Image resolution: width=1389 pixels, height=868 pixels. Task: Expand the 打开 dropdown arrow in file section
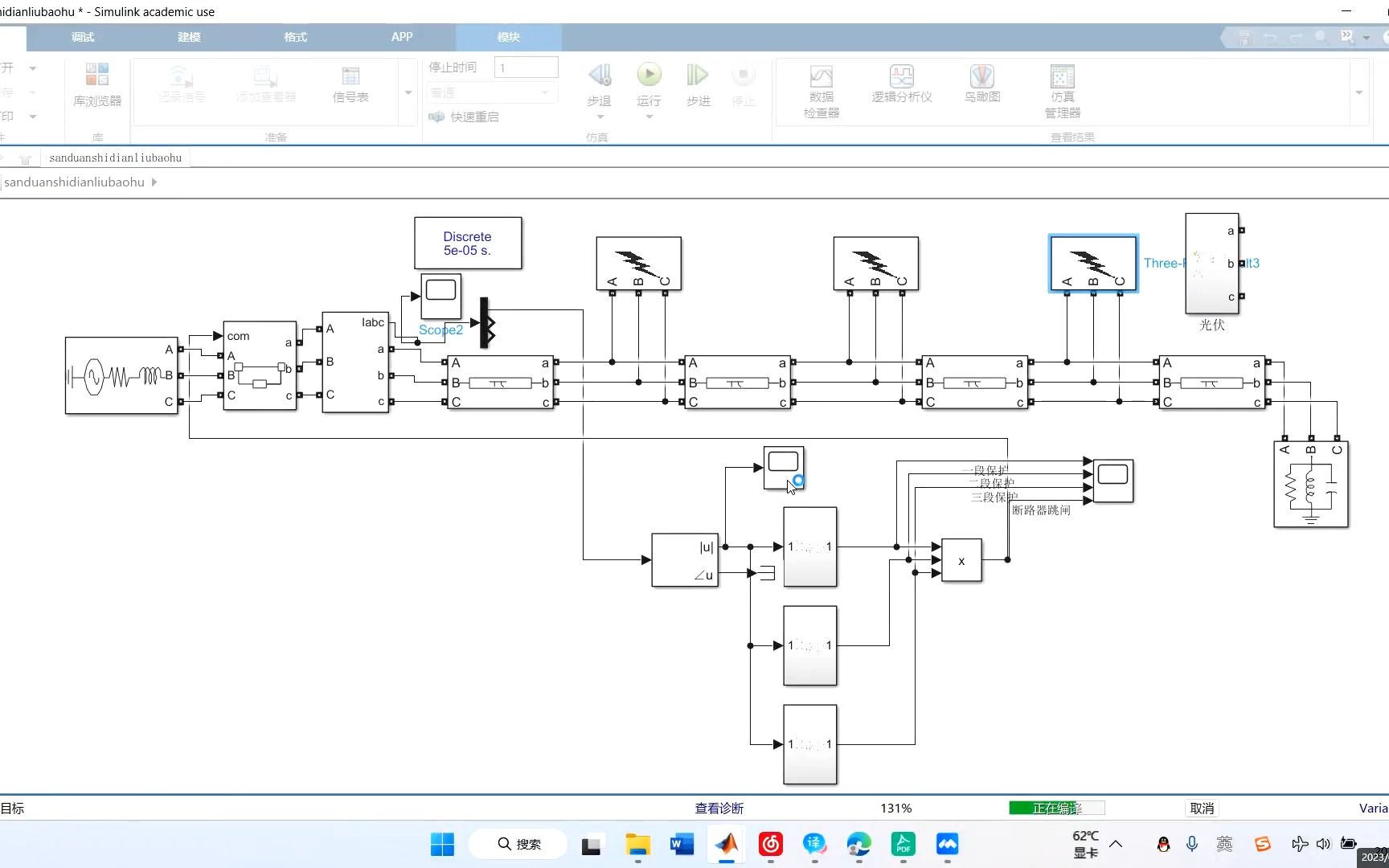pos(33,68)
